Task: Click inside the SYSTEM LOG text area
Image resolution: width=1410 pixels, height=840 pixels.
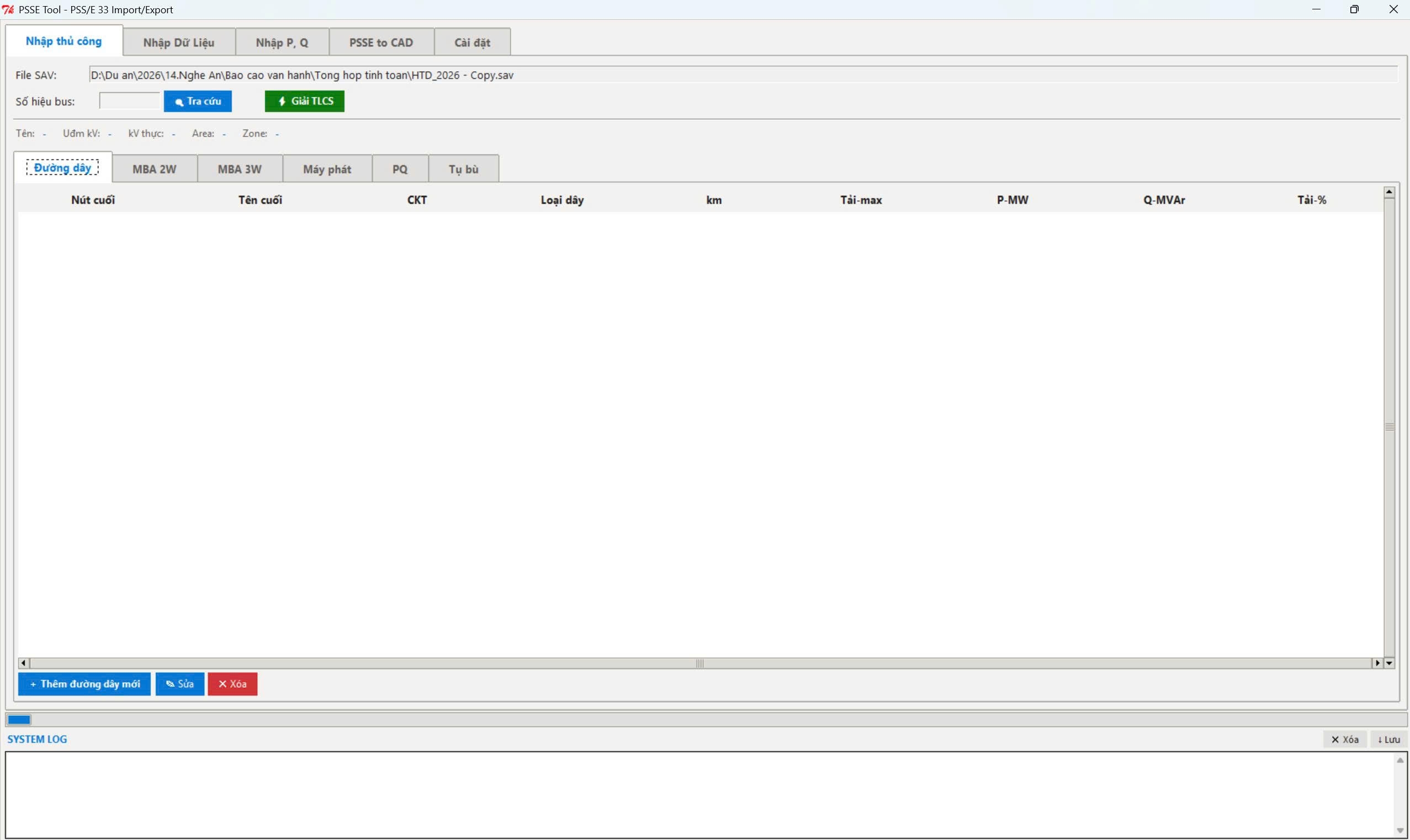Action: pyautogui.click(x=699, y=795)
